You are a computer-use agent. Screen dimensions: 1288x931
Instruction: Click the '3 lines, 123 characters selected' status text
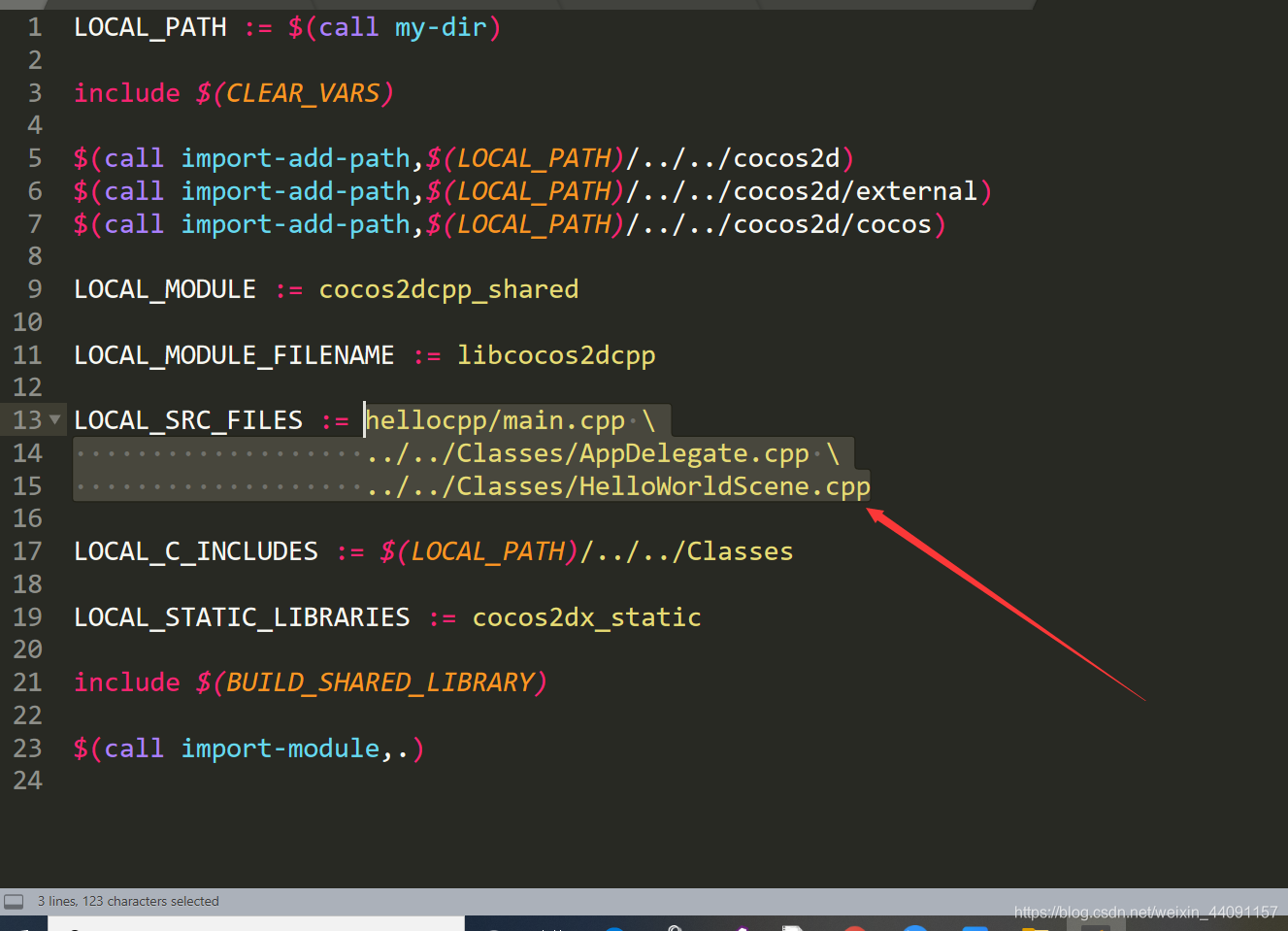pyautogui.click(x=128, y=901)
